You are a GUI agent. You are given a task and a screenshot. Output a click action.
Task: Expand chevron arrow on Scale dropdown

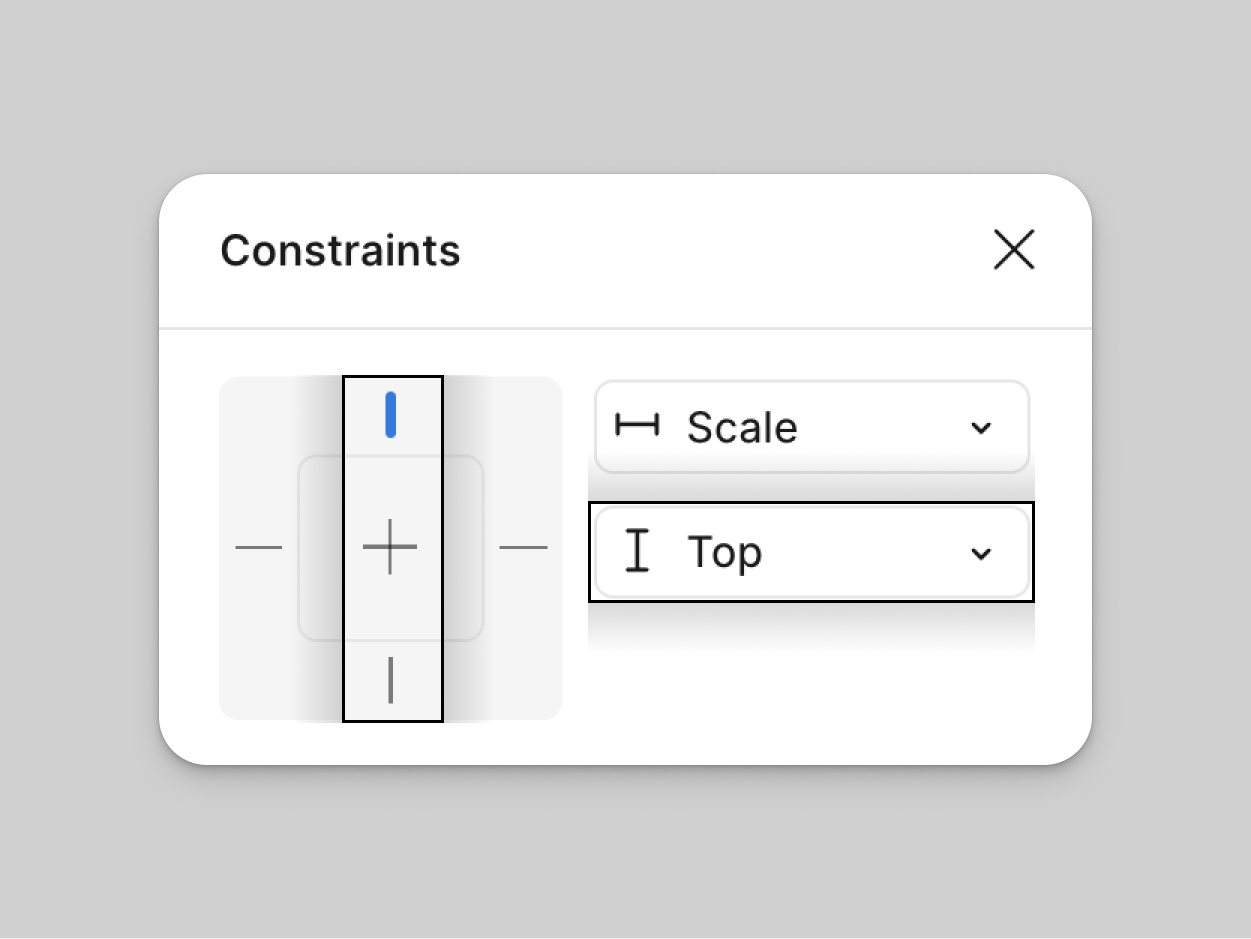click(981, 428)
